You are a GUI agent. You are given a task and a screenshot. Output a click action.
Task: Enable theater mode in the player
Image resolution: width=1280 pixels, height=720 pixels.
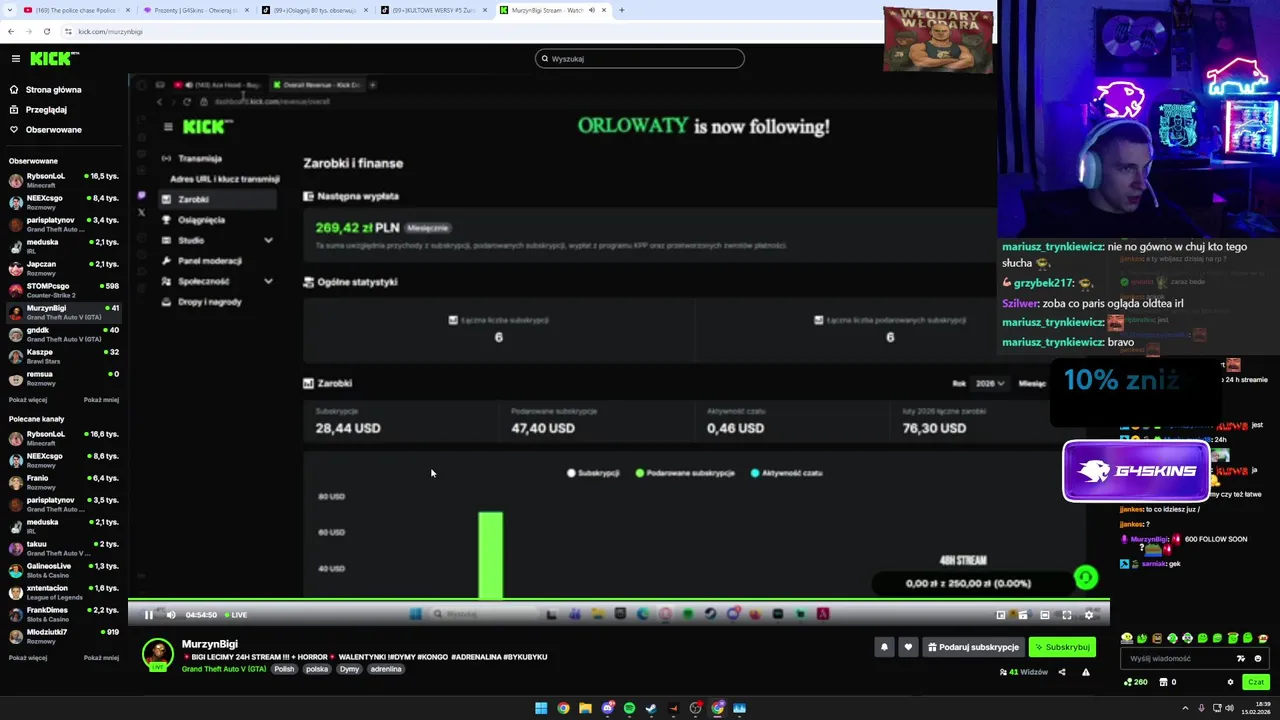[1045, 615]
